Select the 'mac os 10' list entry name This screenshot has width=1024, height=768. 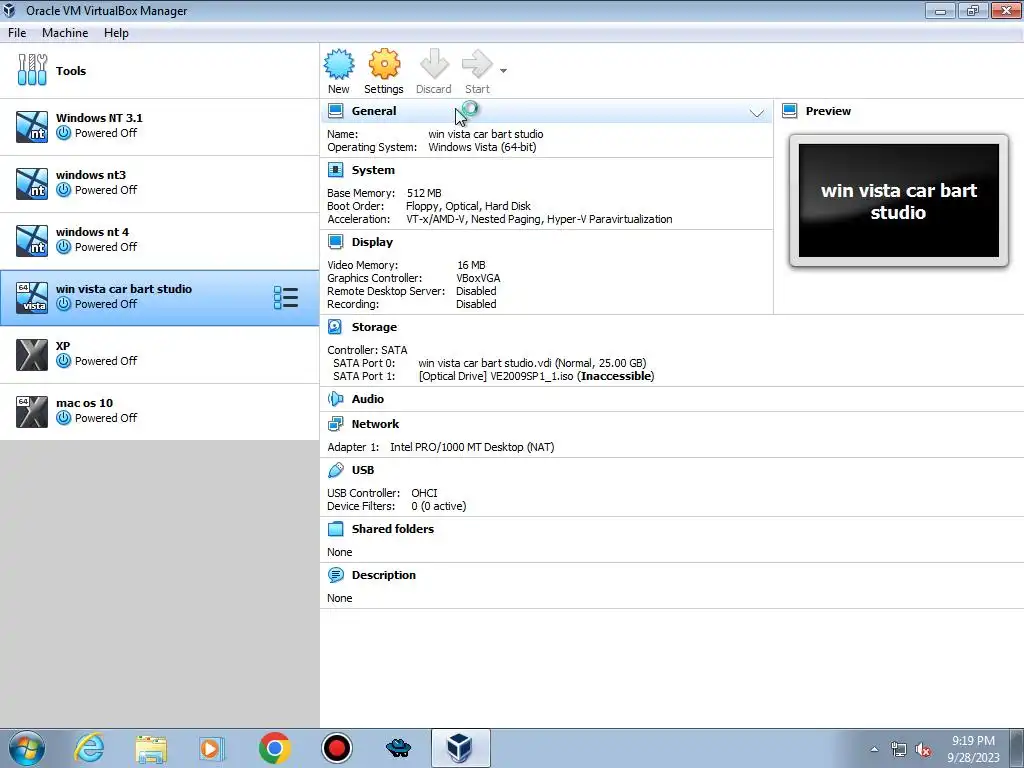tap(84, 402)
